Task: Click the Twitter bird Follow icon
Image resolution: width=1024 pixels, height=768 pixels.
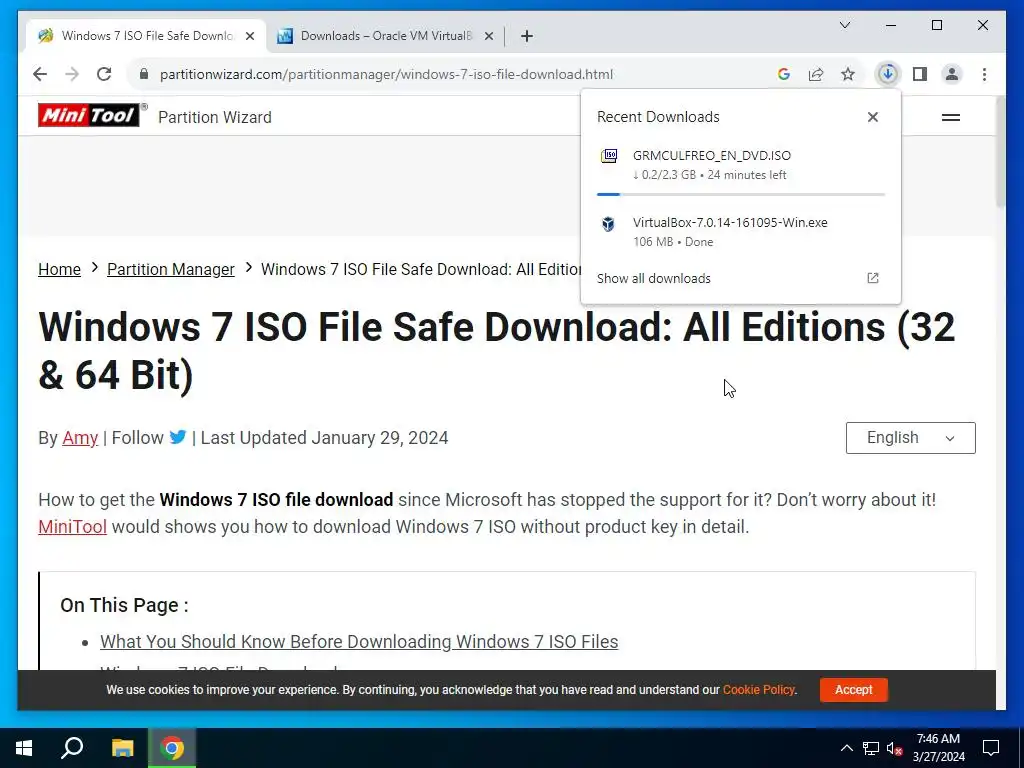Action: coord(178,437)
